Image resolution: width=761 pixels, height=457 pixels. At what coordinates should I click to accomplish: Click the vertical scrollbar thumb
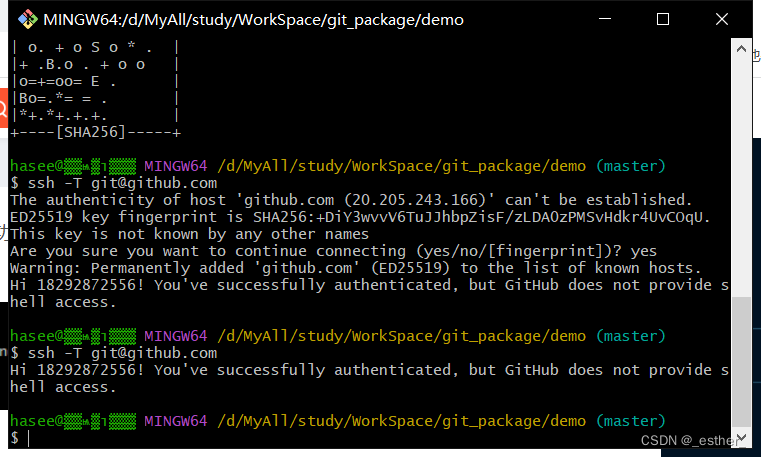[741, 362]
